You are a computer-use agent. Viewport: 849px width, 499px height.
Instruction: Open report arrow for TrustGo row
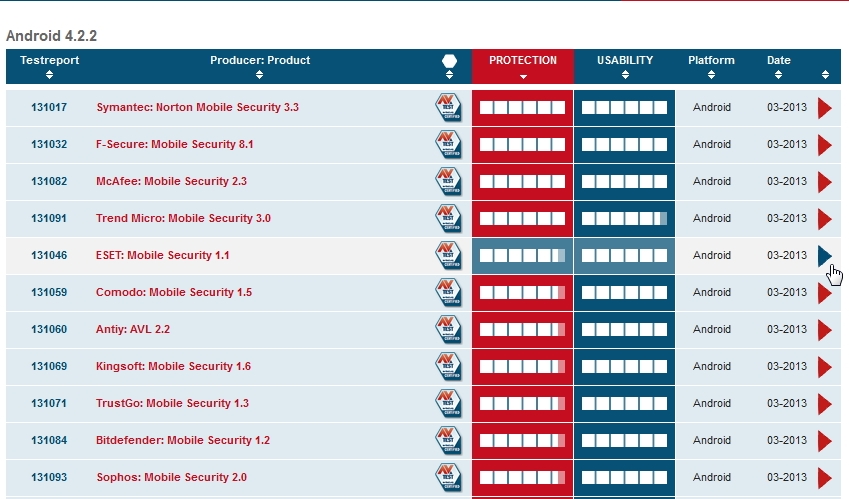(x=825, y=404)
